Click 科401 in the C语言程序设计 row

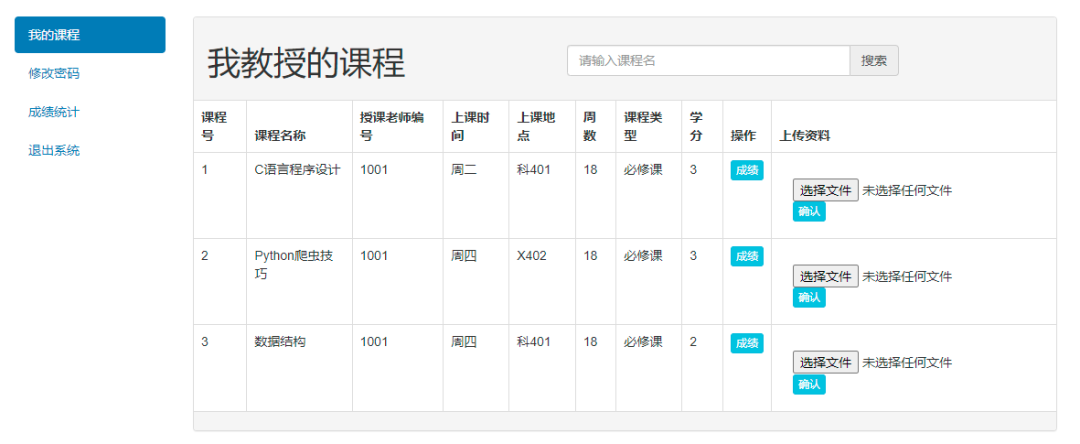tap(534, 170)
